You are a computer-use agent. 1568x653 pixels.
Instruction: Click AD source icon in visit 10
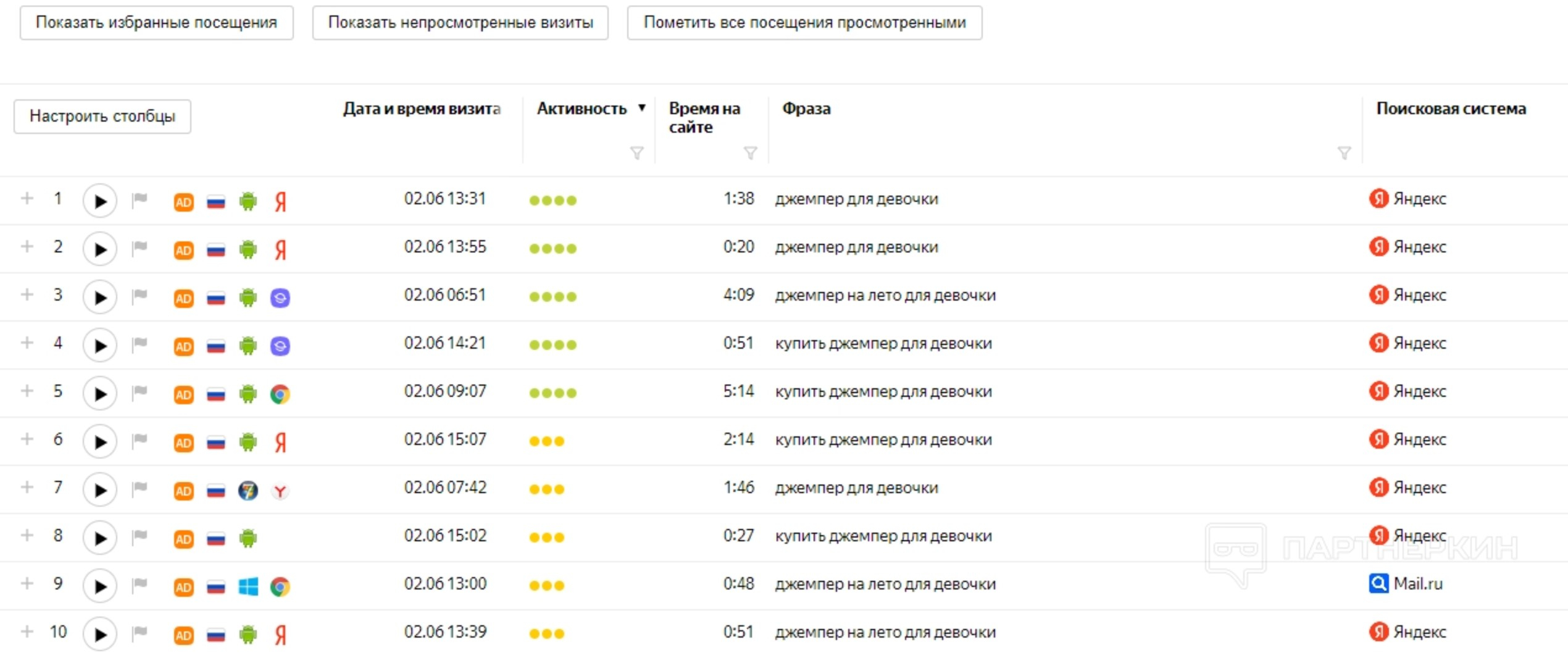(x=183, y=635)
